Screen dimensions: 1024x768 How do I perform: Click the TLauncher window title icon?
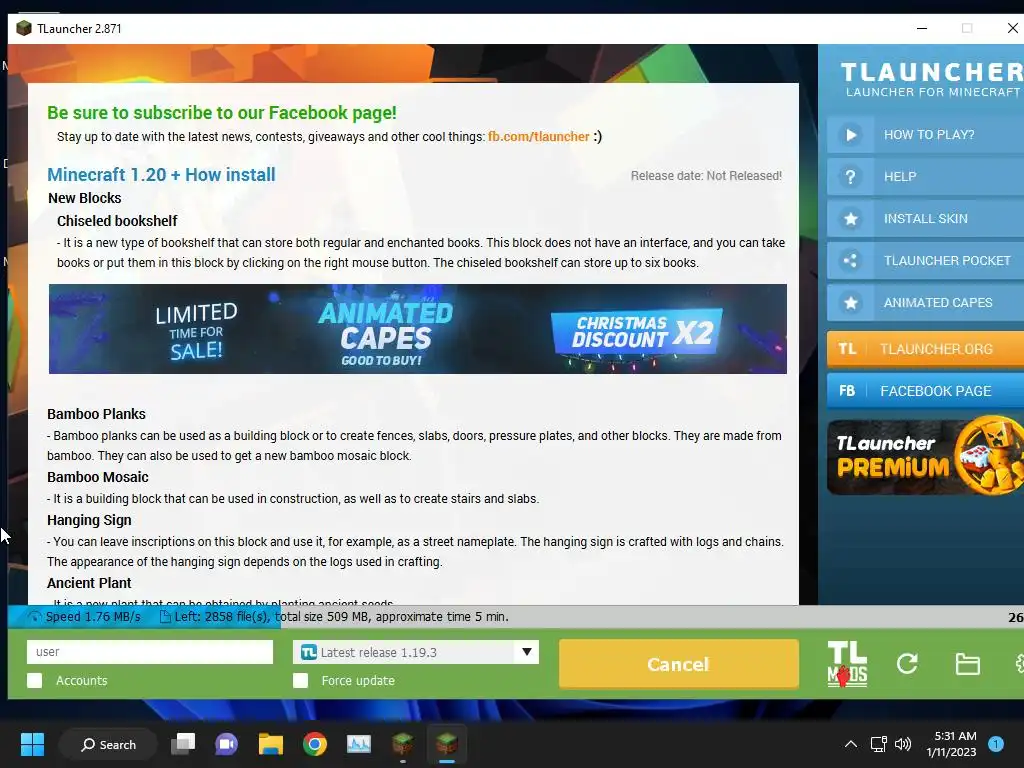tap(24, 28)
